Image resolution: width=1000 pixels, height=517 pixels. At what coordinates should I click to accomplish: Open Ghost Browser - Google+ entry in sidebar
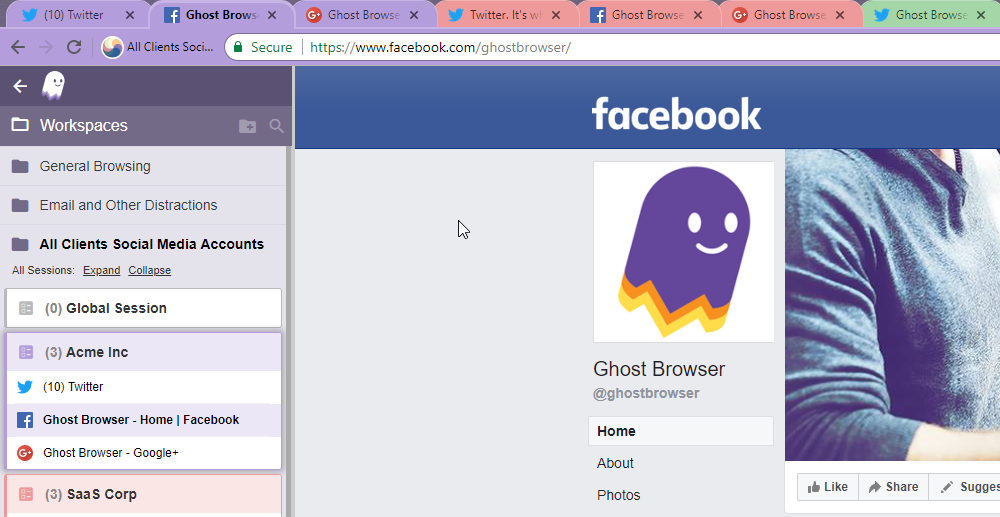143,453
